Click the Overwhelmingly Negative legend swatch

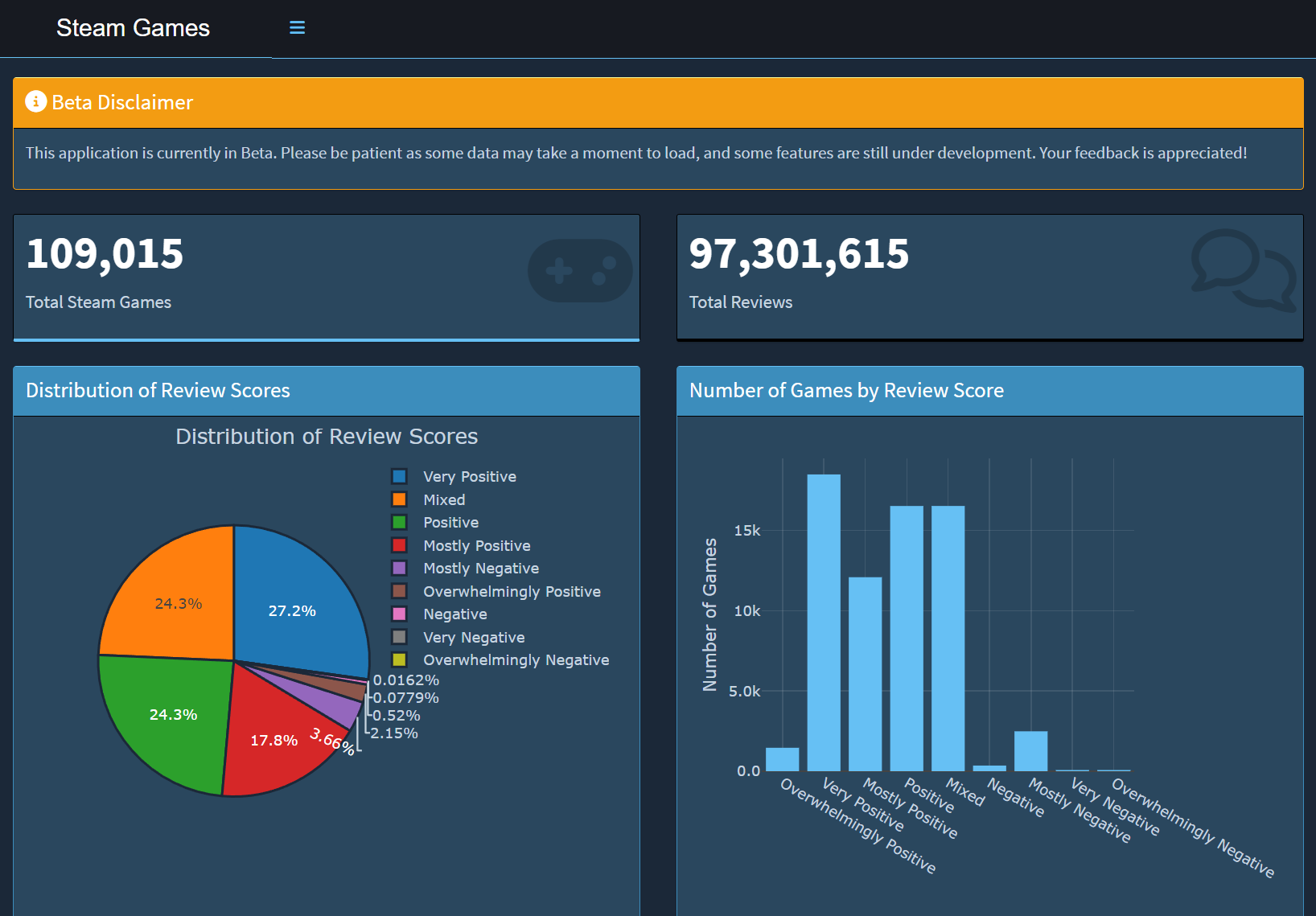(398, 659)
